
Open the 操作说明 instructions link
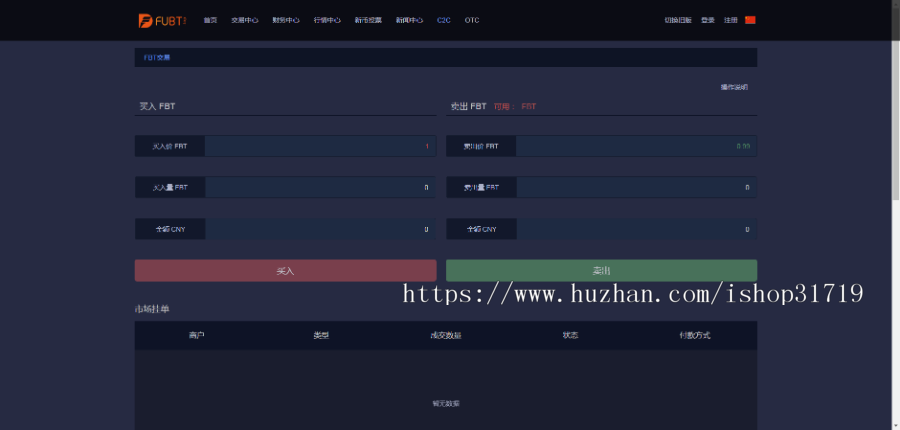(x=734, y=87)
